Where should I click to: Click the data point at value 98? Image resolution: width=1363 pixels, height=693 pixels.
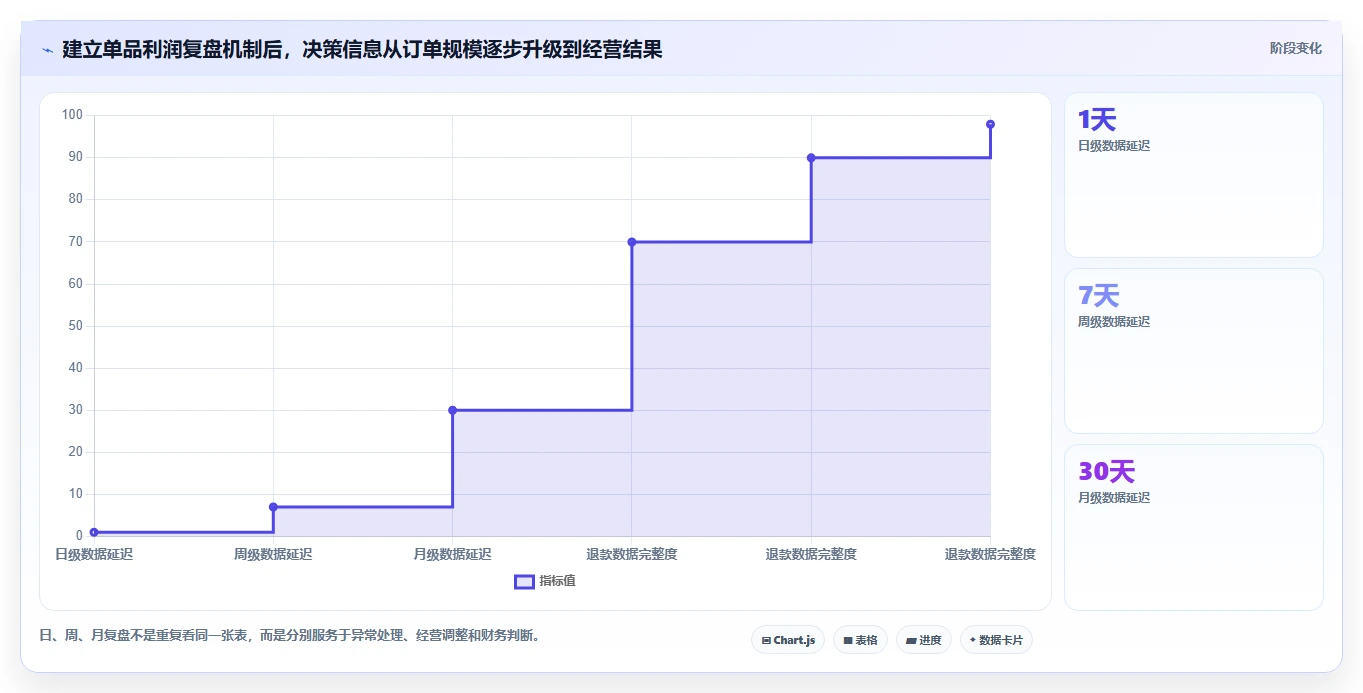990,124
